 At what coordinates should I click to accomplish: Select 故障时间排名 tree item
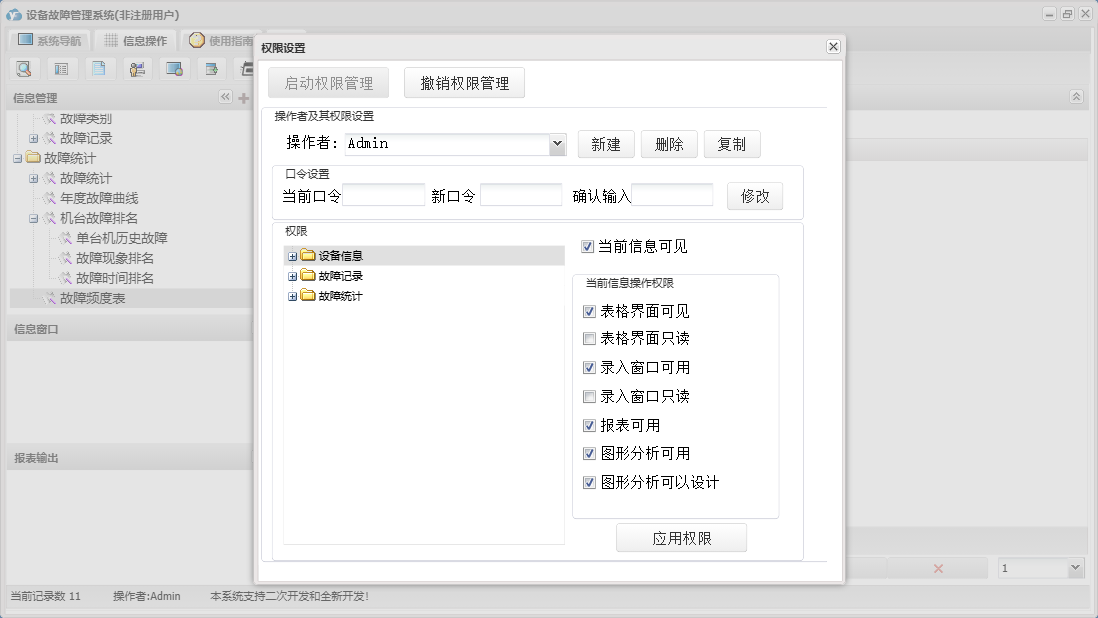115,279
